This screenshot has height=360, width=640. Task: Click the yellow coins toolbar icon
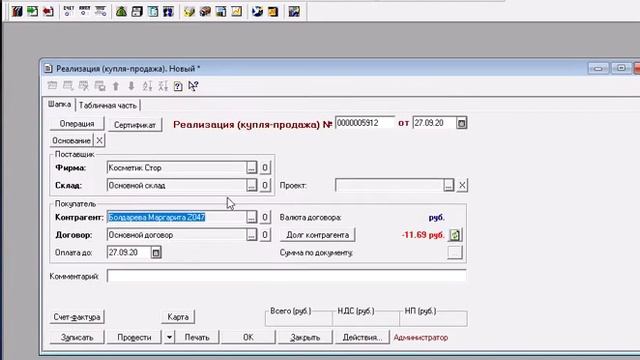pyautogui.click(x=189, y=11)
